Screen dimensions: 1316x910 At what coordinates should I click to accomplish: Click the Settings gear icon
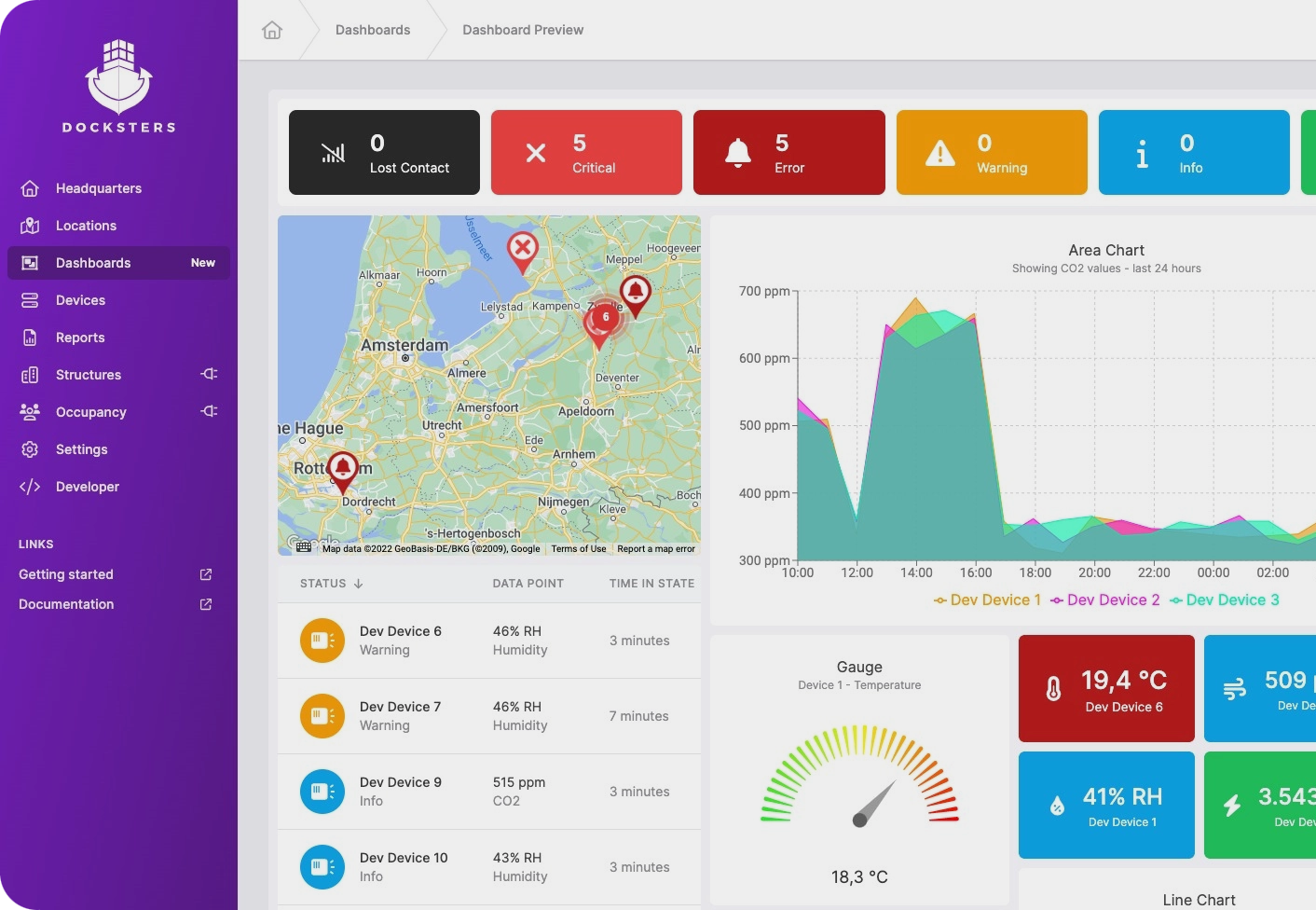tap(30, 449)
